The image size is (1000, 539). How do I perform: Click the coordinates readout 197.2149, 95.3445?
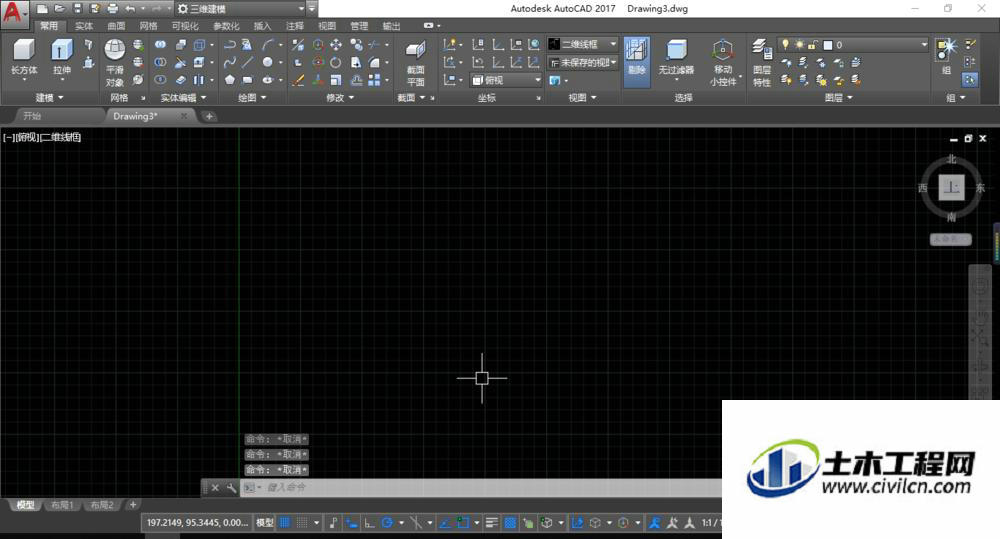197,522
